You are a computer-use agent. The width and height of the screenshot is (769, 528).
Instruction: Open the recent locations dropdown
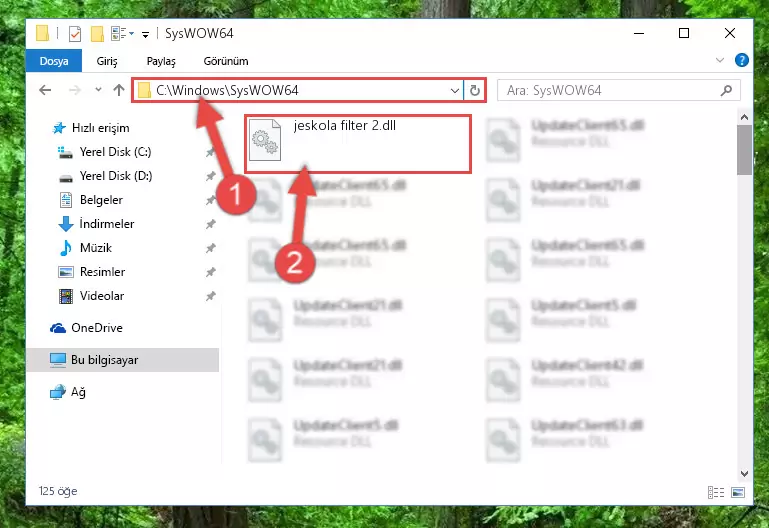click(x=98, y=90)
